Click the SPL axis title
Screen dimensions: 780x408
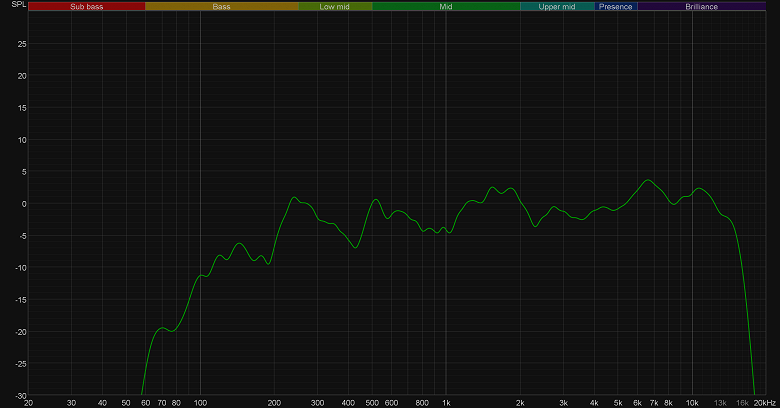pyautogui.click(x=18, y=4)
